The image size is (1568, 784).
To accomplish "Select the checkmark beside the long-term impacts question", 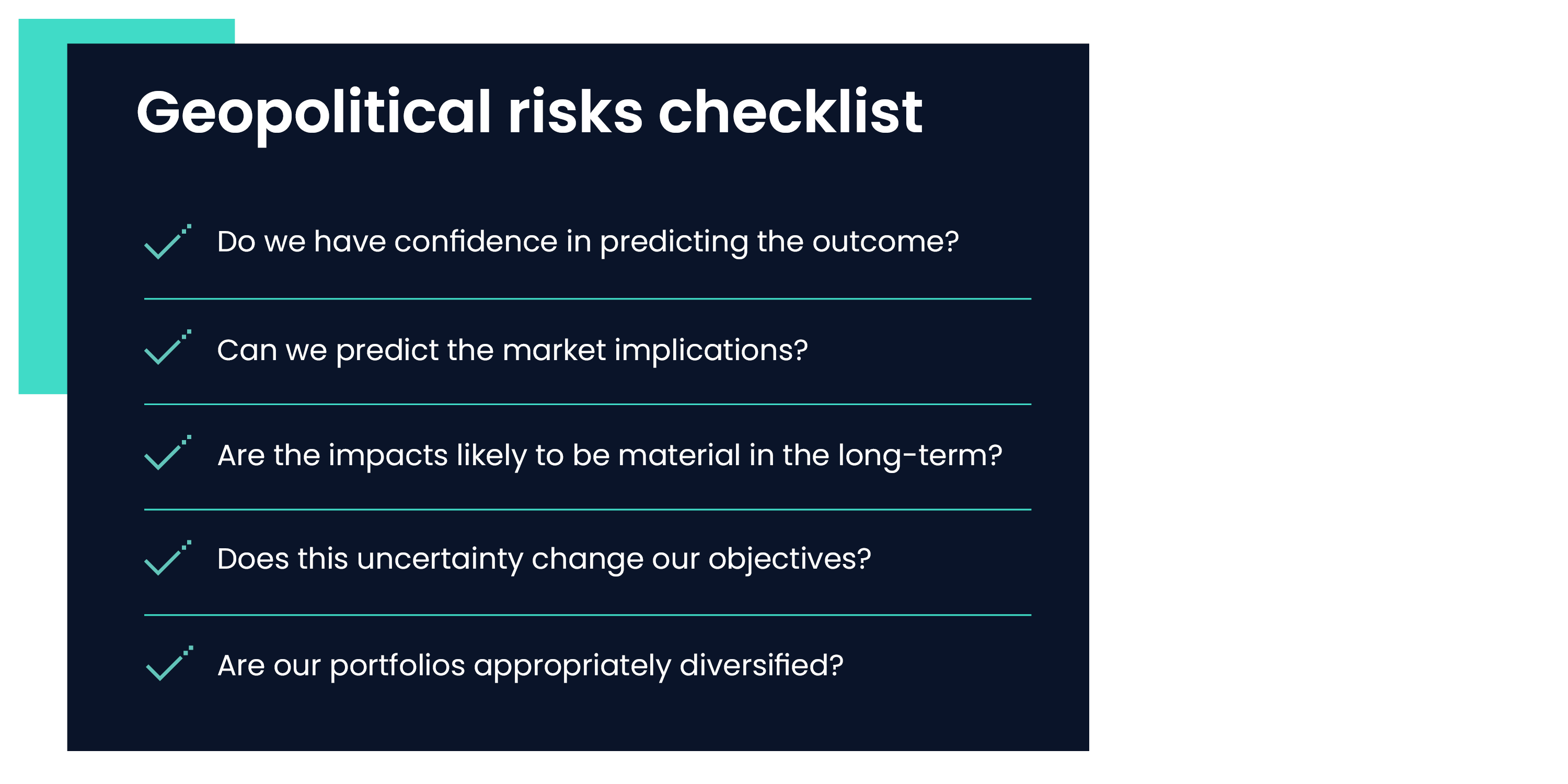I will pyautogui.click(x=166, y=454).
